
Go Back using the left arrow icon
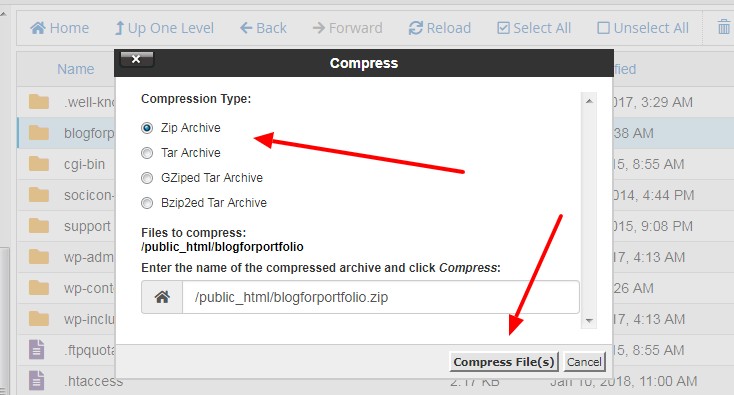pos(246,28)
